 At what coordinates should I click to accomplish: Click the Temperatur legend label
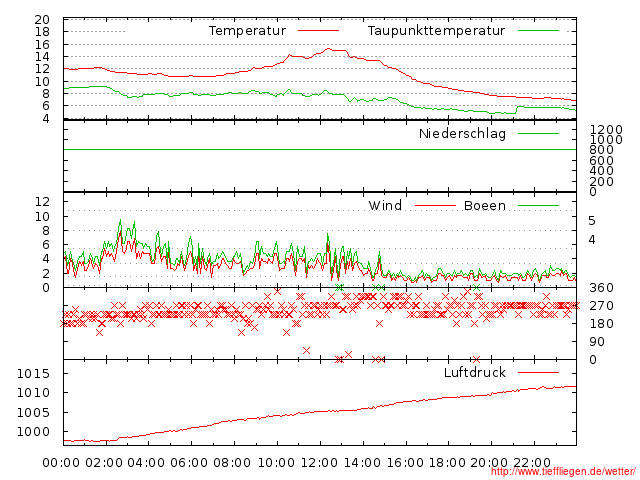coord(247,31)
